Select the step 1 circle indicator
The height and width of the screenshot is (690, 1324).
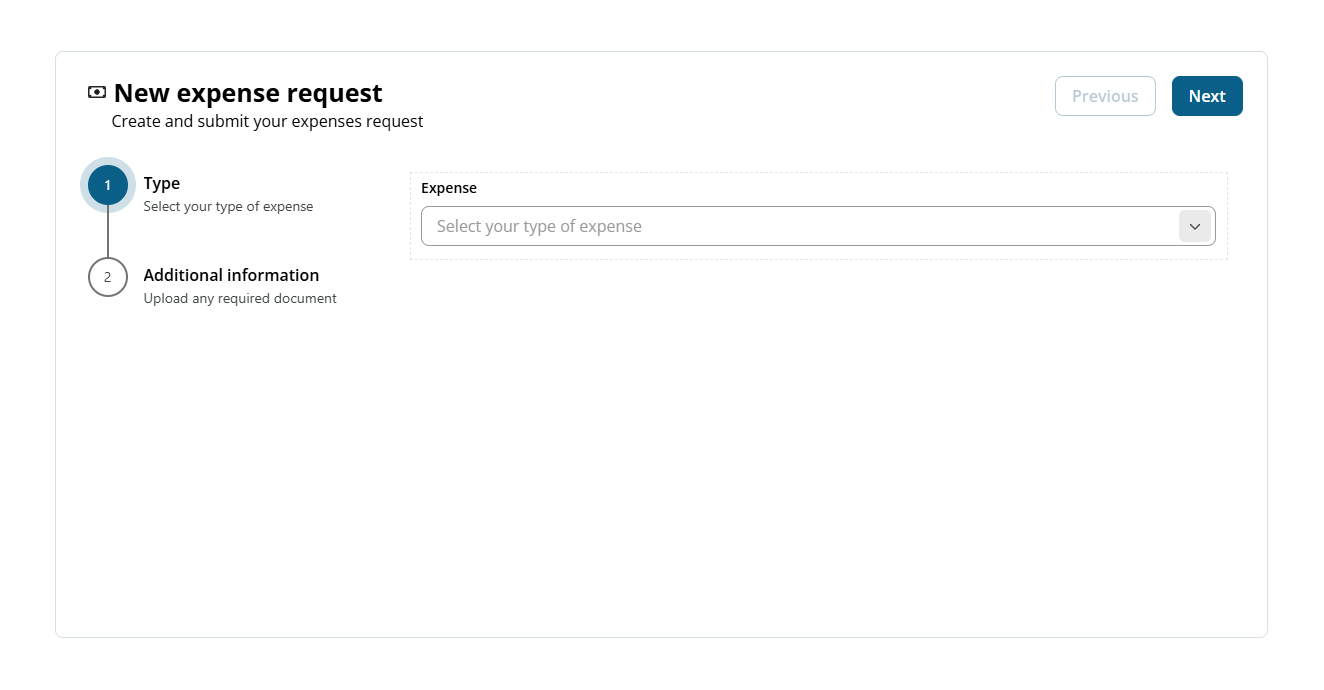click(108, 185)
